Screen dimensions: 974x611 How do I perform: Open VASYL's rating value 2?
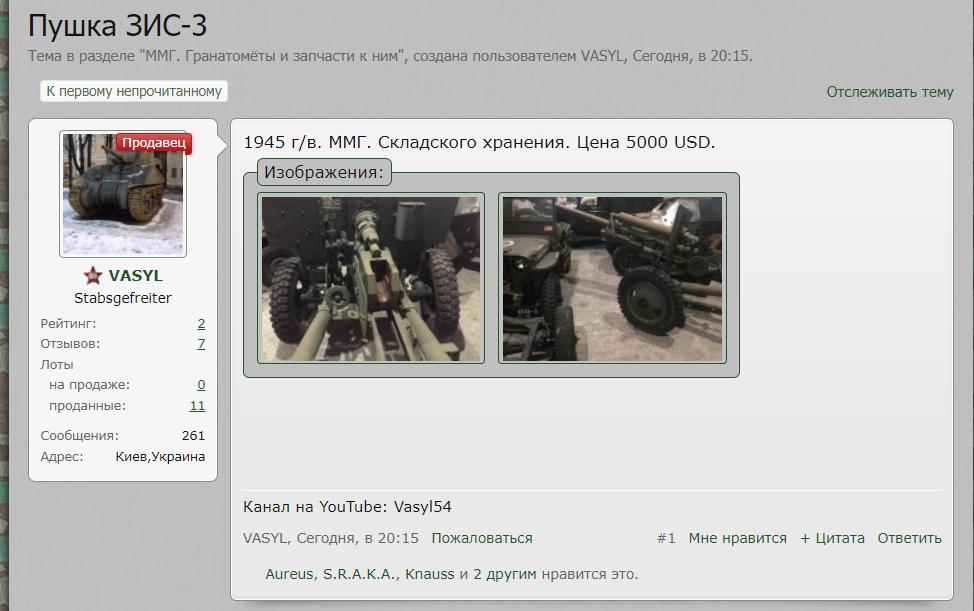[x=200, y=323]
